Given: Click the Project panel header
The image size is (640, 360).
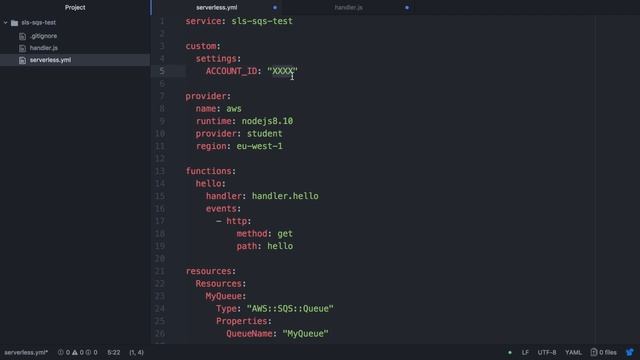Looking at the screenshot, I should click(x=75, y=7).
